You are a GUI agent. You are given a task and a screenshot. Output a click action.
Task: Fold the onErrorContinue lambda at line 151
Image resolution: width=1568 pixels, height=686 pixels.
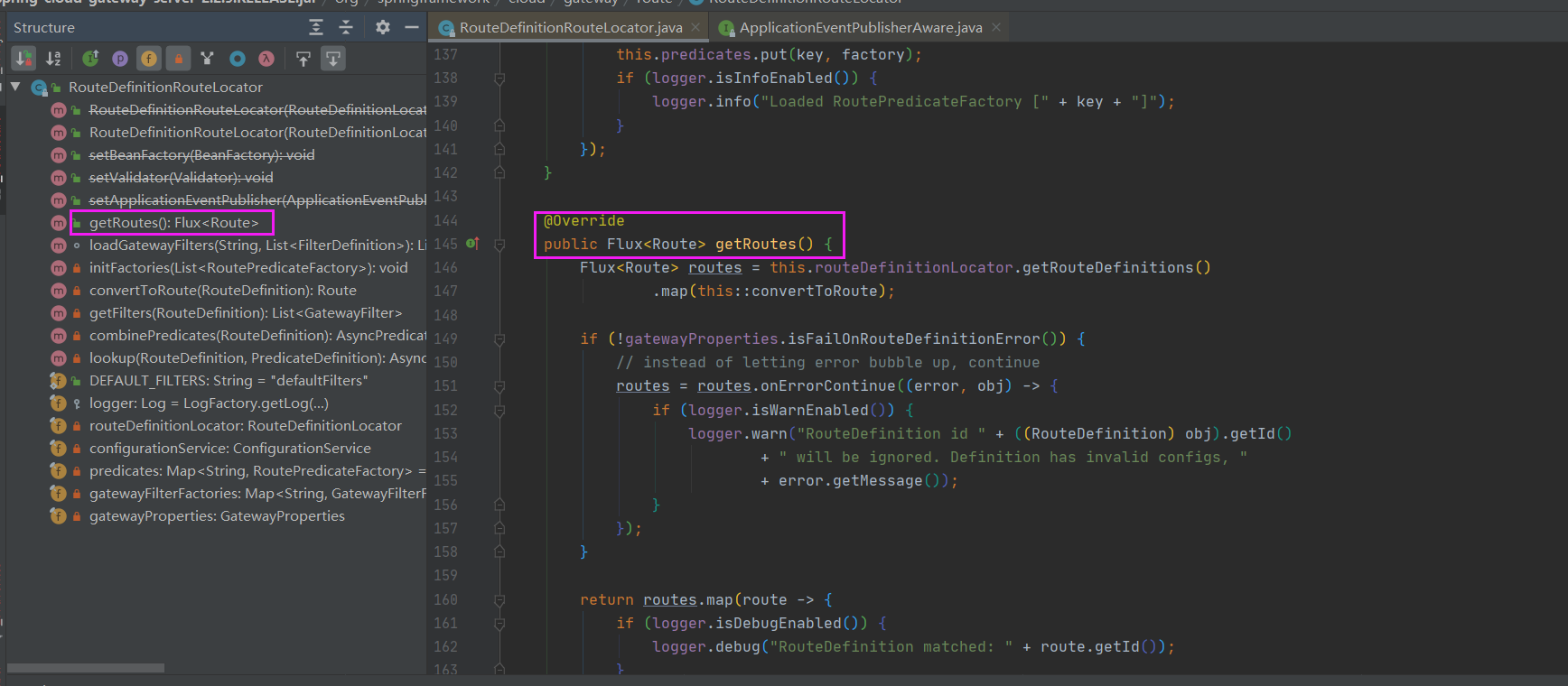tap(499, 386)
